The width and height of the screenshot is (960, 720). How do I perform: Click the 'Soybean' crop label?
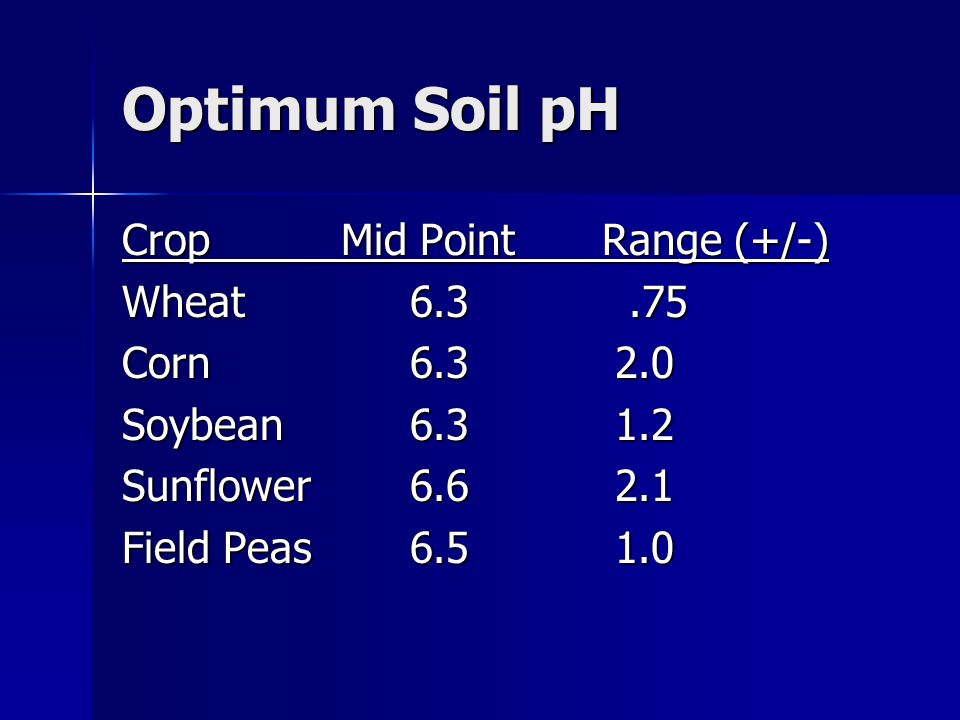click(202, 426)
